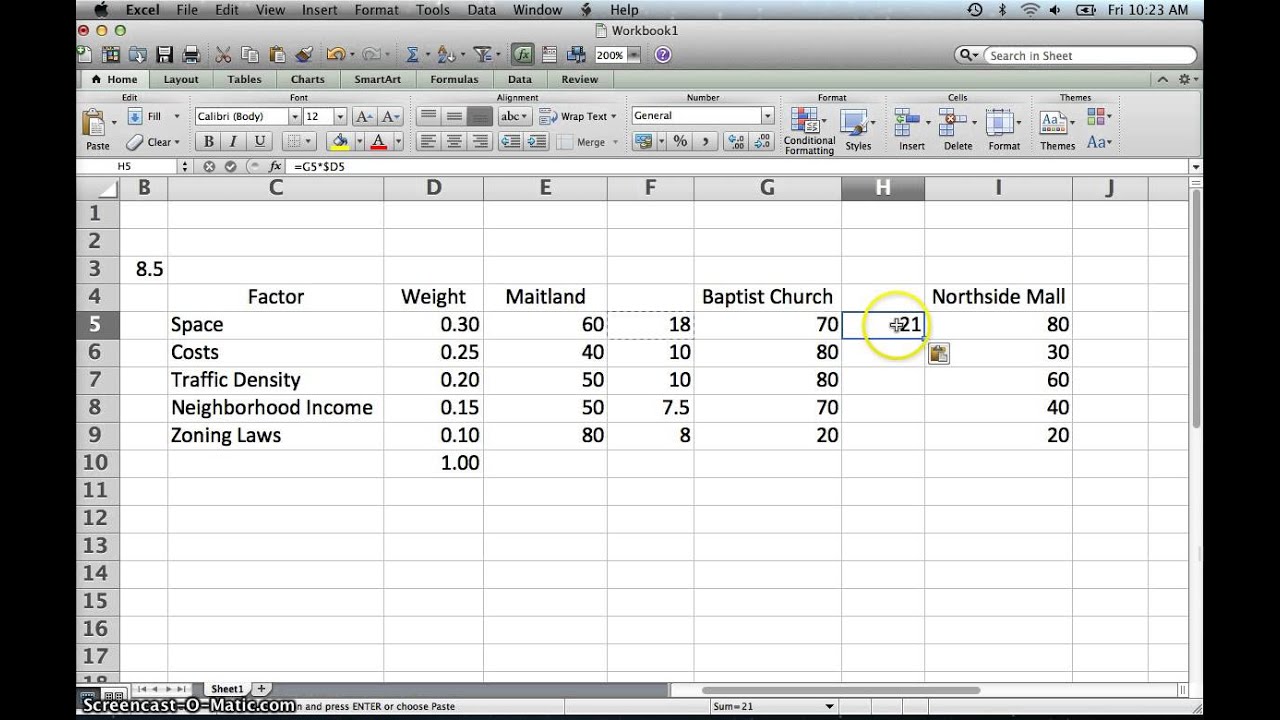
Task: Toggle Align Text Right
Action: click(x=480, y=142)
